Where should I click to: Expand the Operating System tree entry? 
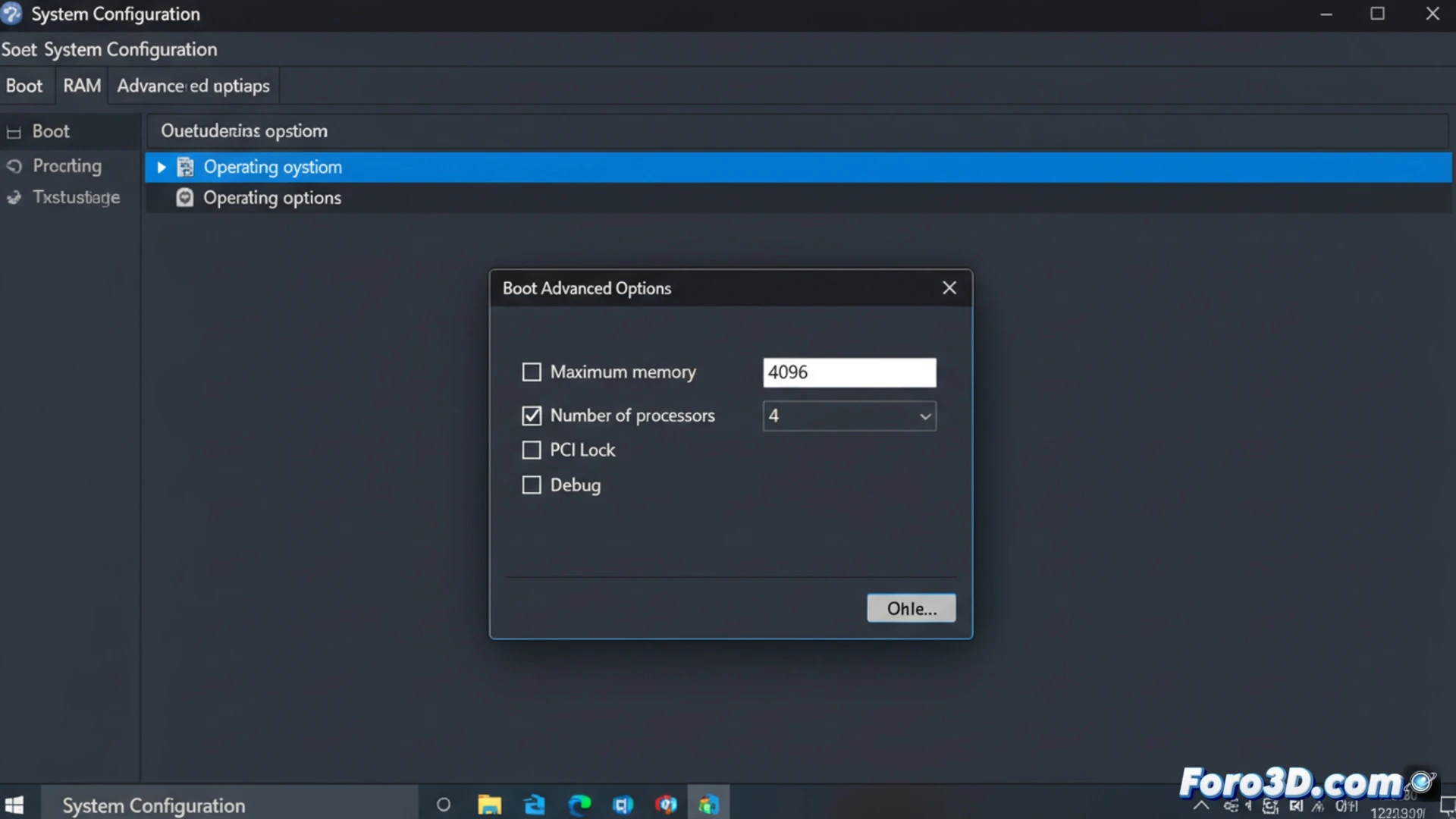[160, 167]
